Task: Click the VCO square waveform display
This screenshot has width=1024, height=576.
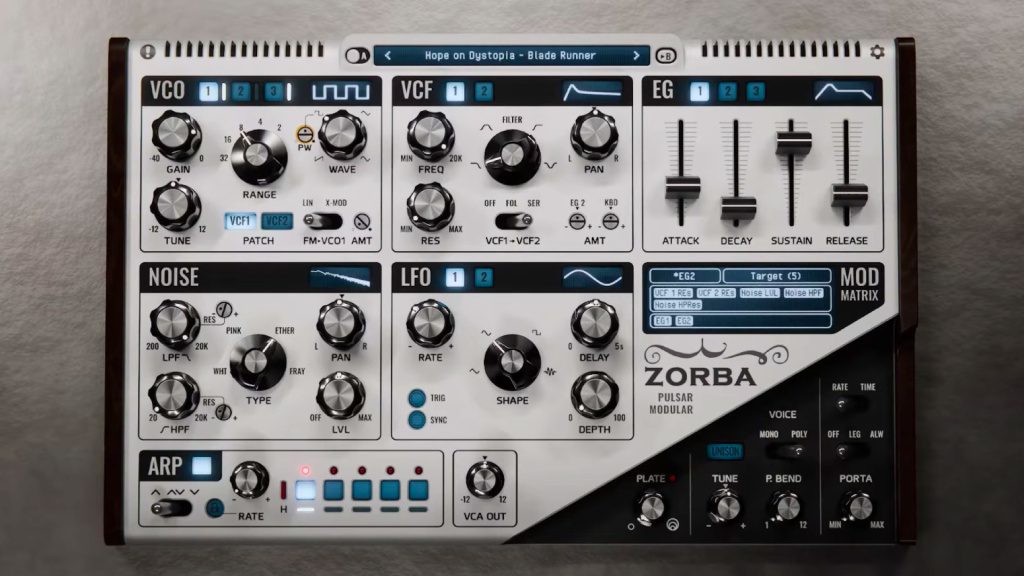Action: click(x=341, y=91)
